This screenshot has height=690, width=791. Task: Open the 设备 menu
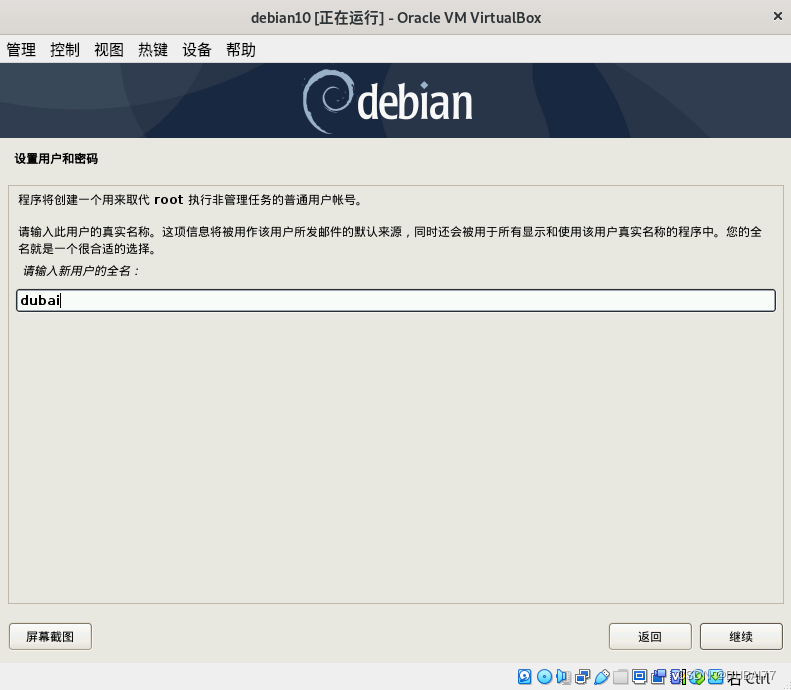(197, 49)
